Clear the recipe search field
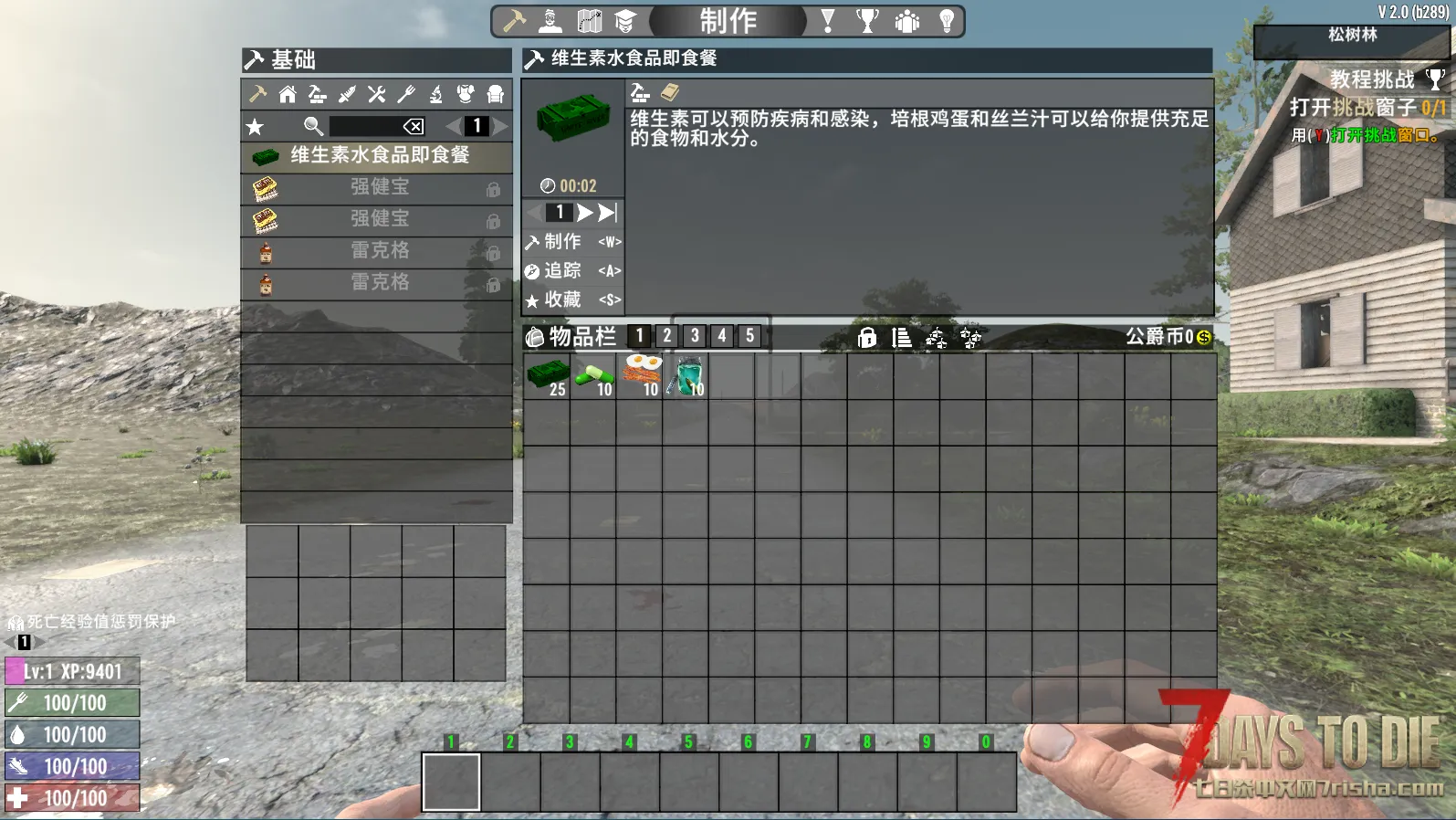 pos(414,126)
